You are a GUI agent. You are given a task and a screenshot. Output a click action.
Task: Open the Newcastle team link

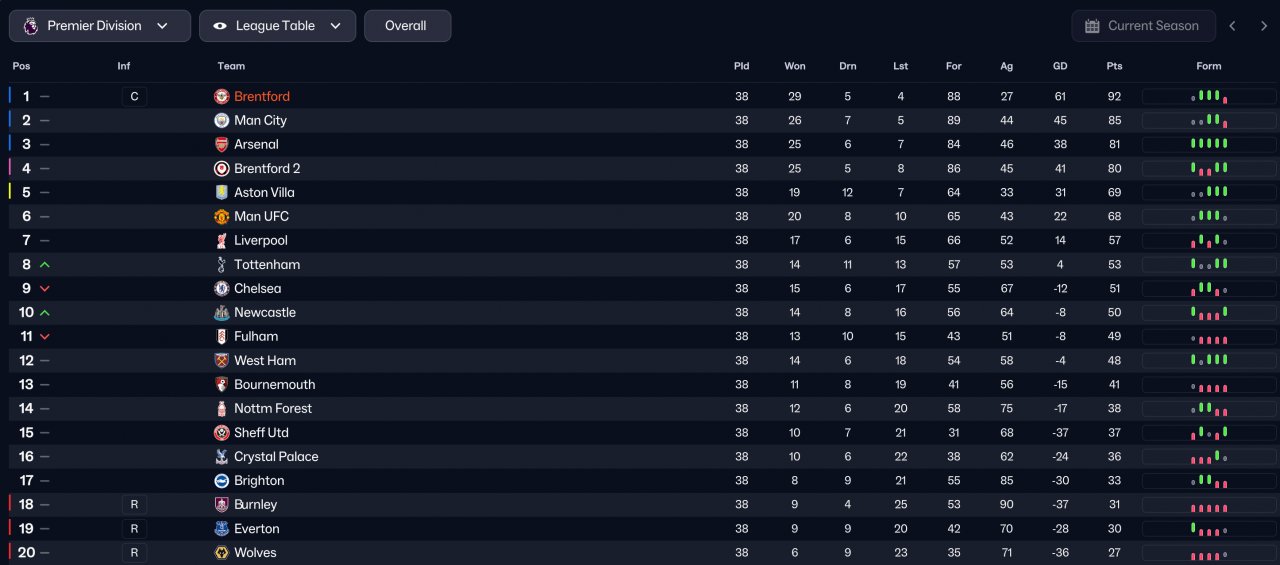pyautogui.click(x=265, y=313)
